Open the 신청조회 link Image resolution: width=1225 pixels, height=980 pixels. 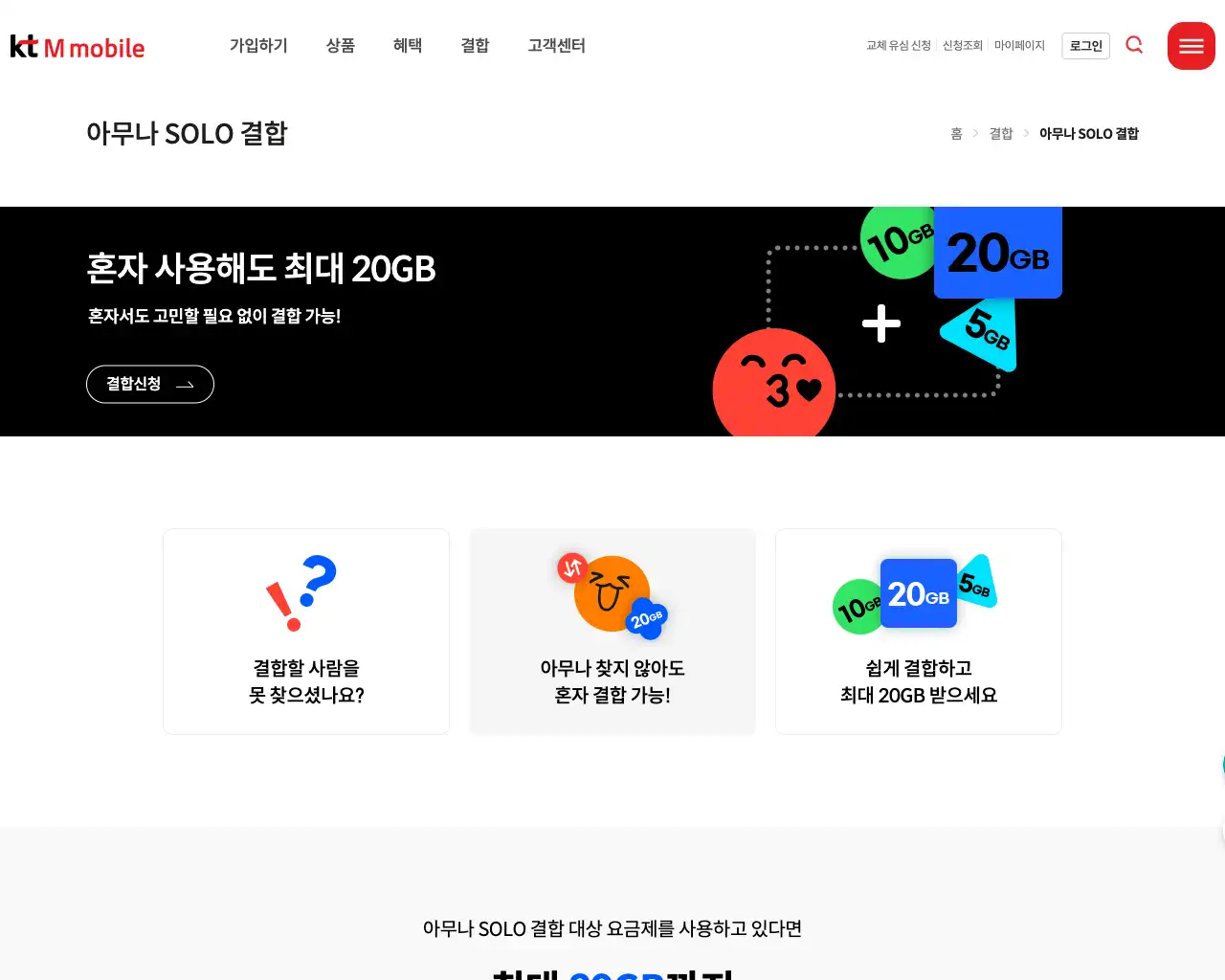point(963,45)
